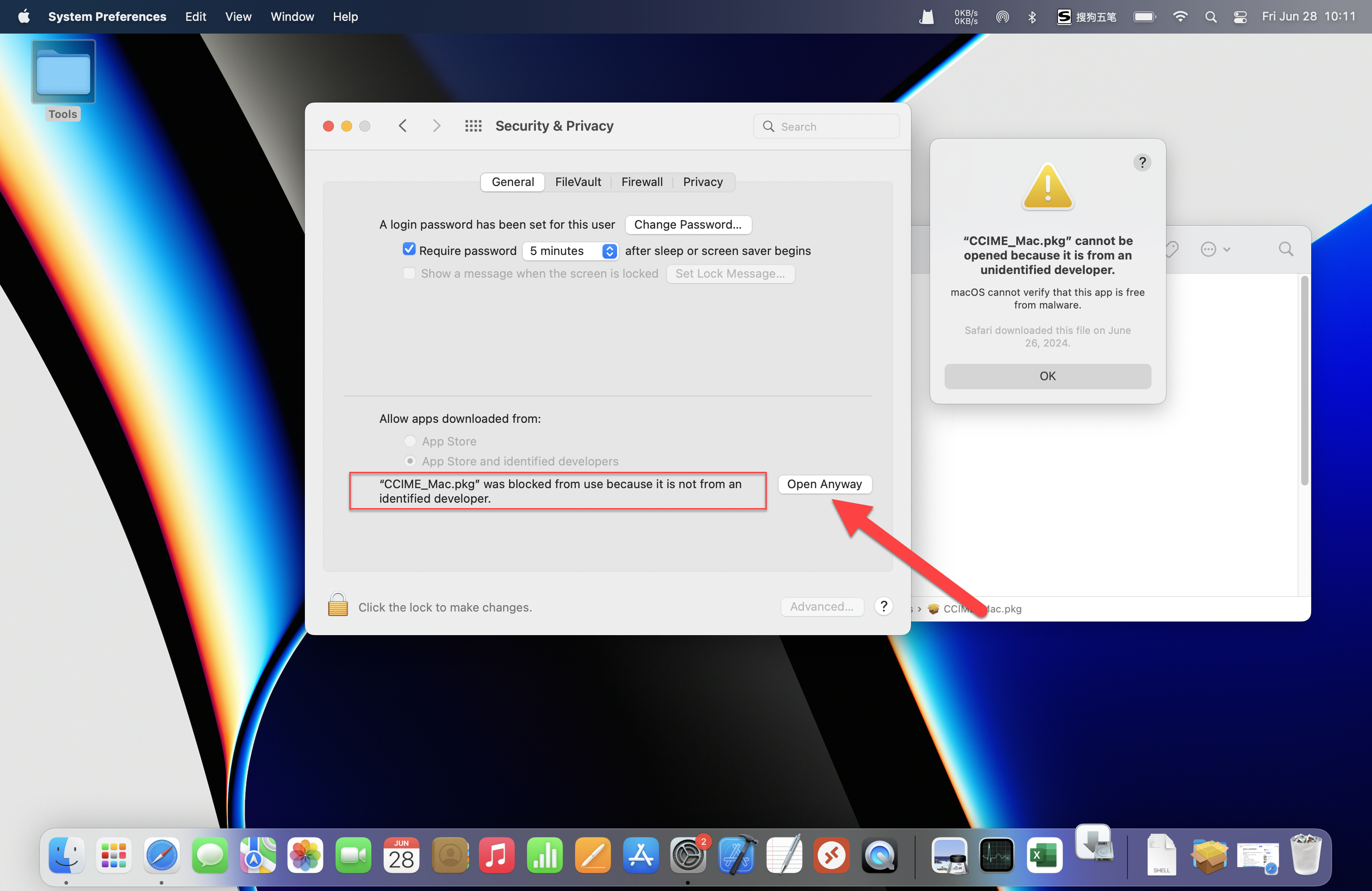The image size is (1372, 891).
Task: Show all preferences grid icon
Action: [473, 126]
